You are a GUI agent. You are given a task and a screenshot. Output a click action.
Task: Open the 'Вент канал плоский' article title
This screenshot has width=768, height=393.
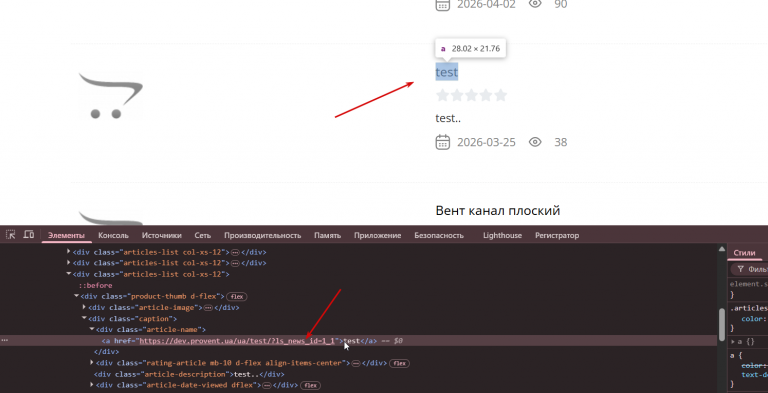[x=498, y=211]
